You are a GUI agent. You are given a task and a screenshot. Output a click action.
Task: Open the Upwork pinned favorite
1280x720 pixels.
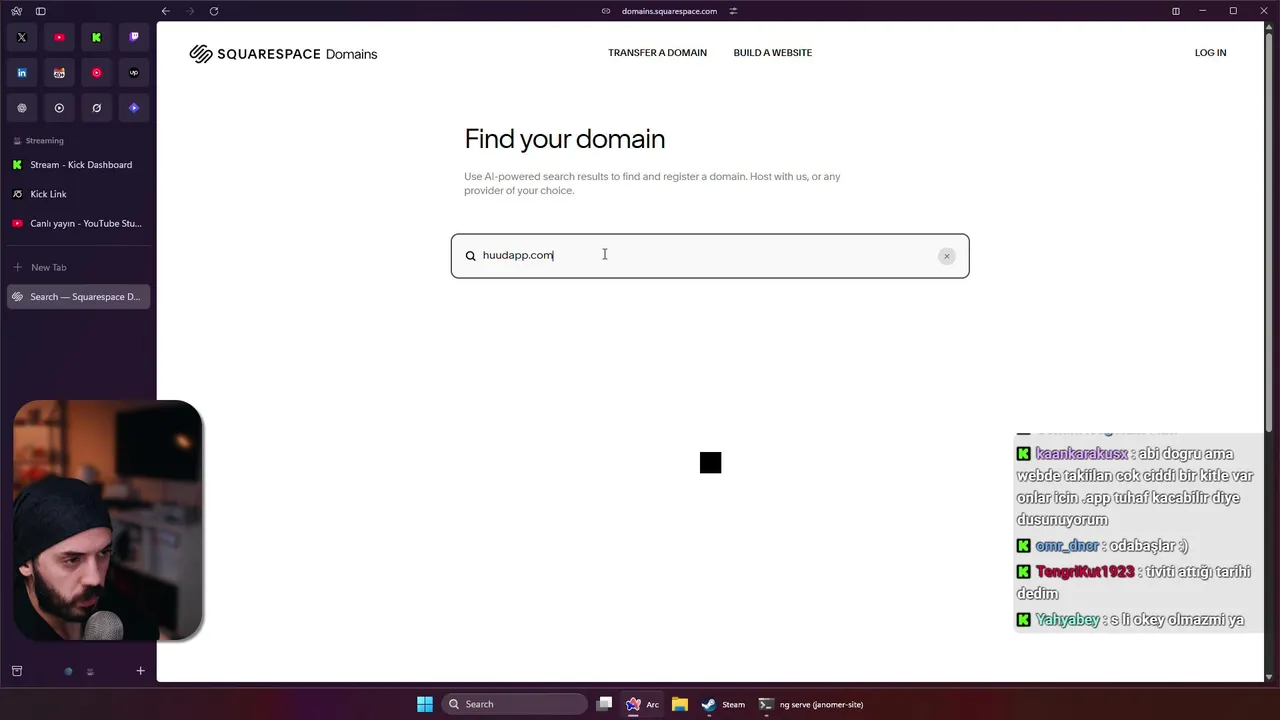pos(134,73)
